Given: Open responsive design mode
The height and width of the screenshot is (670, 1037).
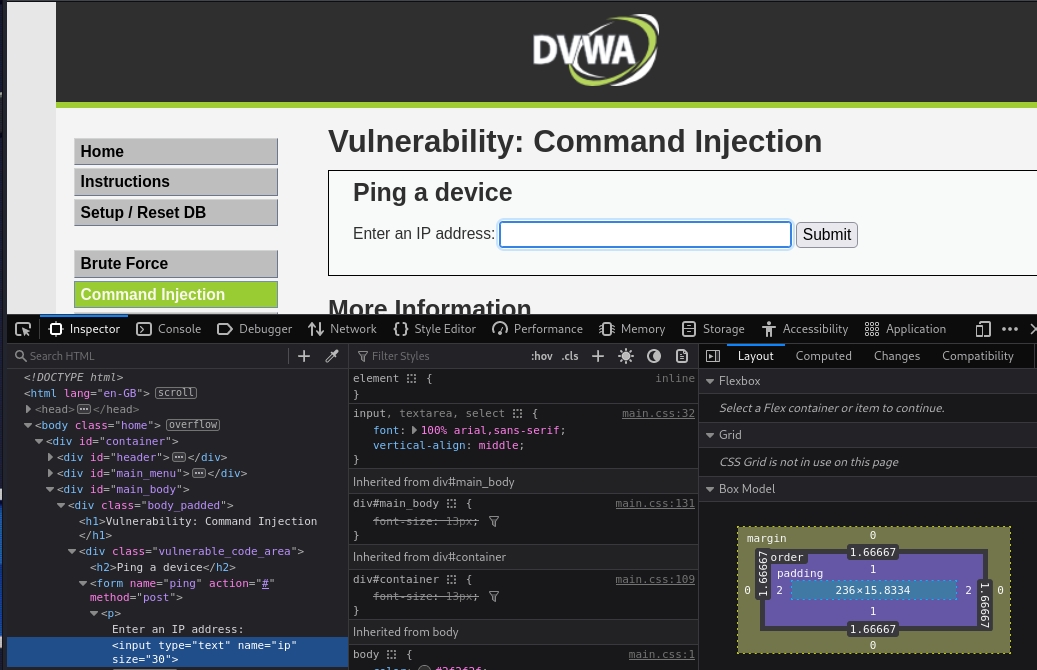Looking at the screenshot, I should pyautogui.click(x=983, y=329).
